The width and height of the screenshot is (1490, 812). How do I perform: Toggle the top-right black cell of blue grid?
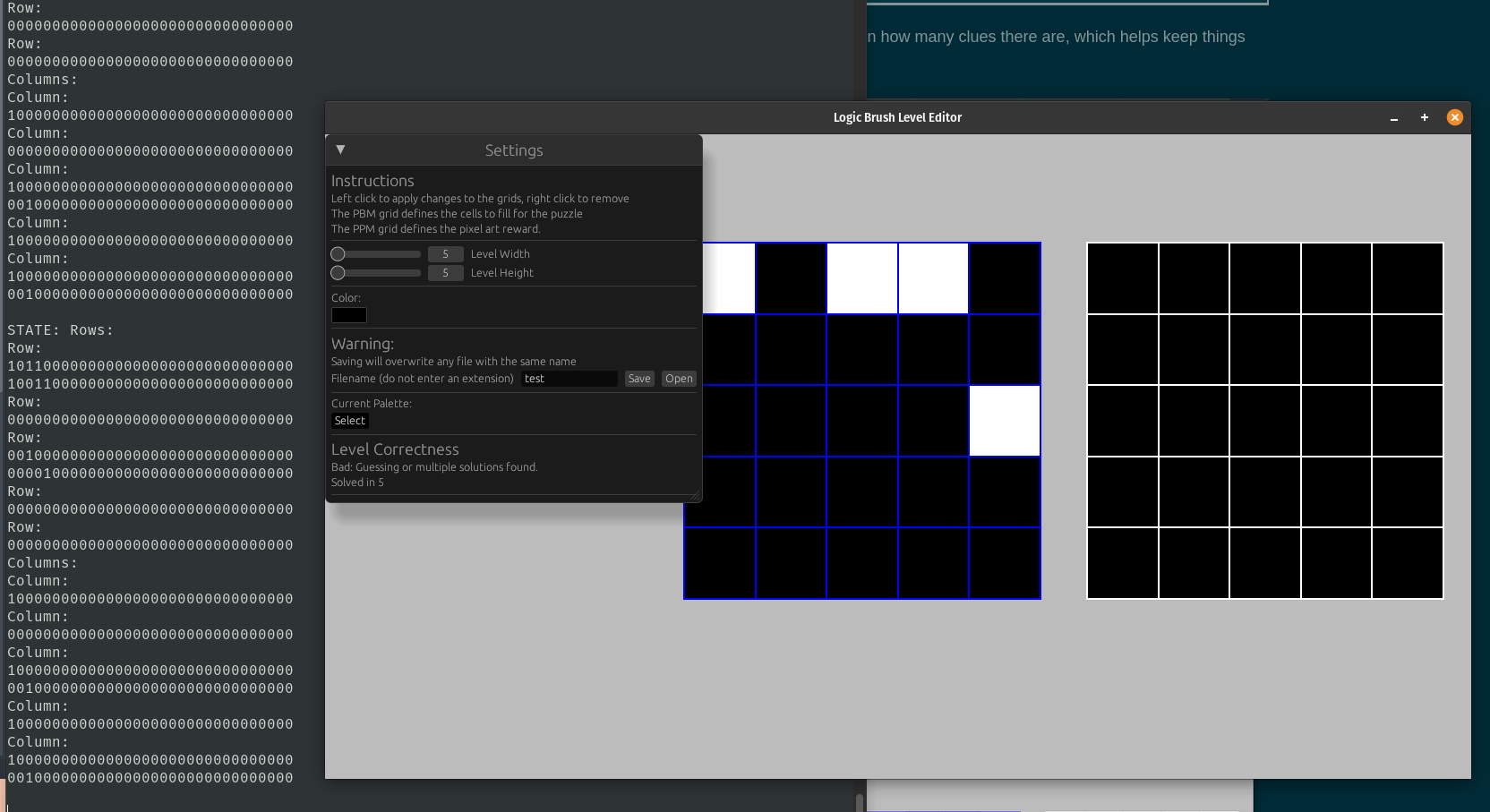click(1005, 278)
